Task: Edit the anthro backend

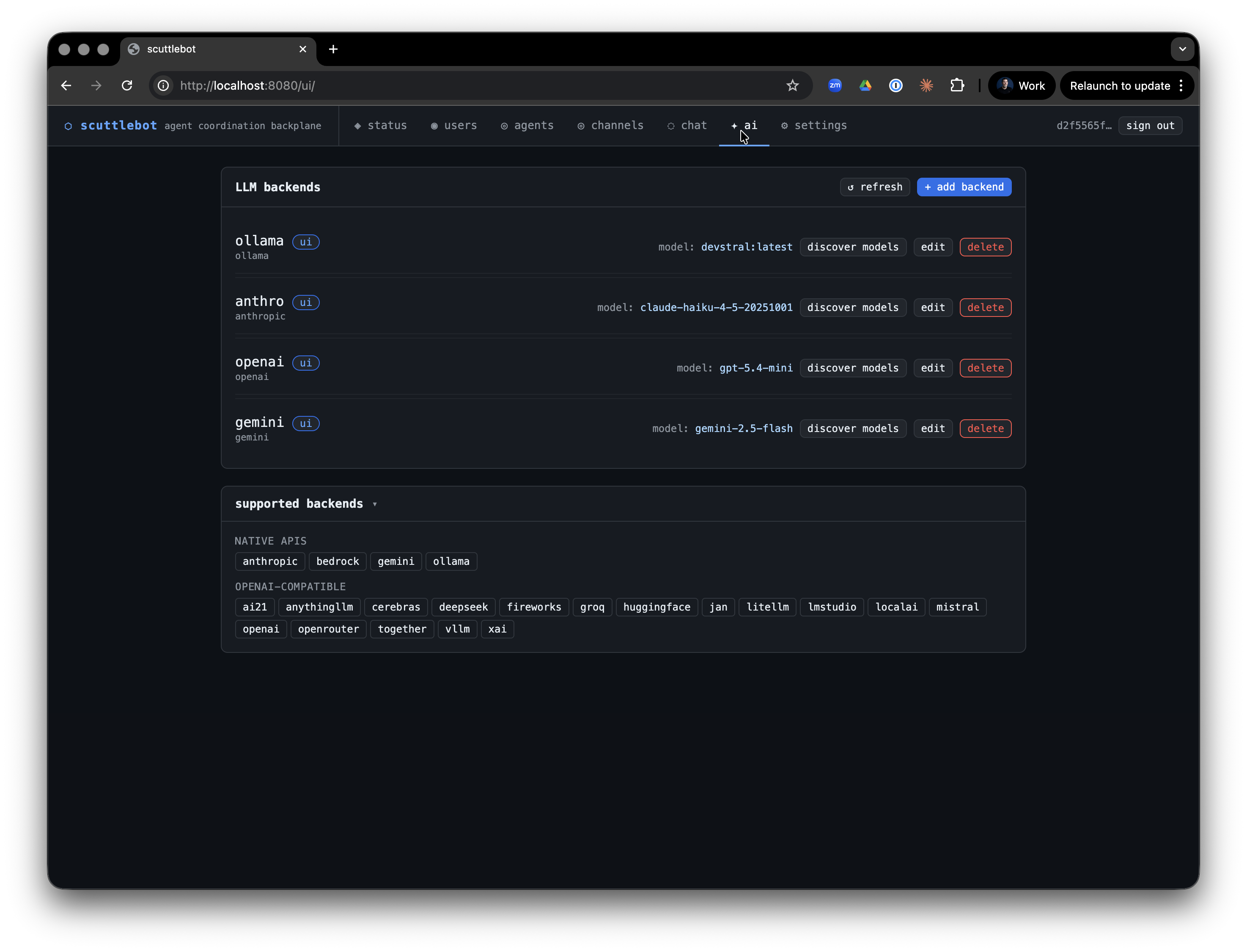Action: pos(933,308)
